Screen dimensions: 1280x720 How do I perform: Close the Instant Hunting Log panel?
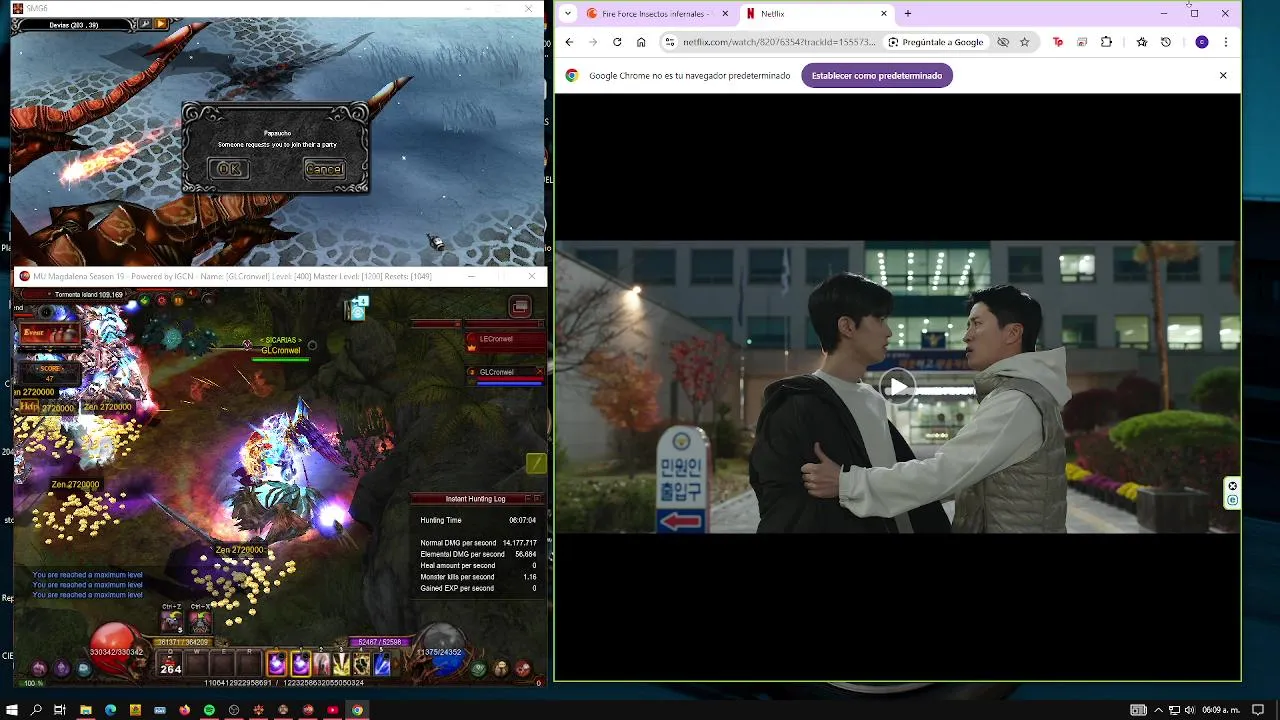tap(537, 498)
